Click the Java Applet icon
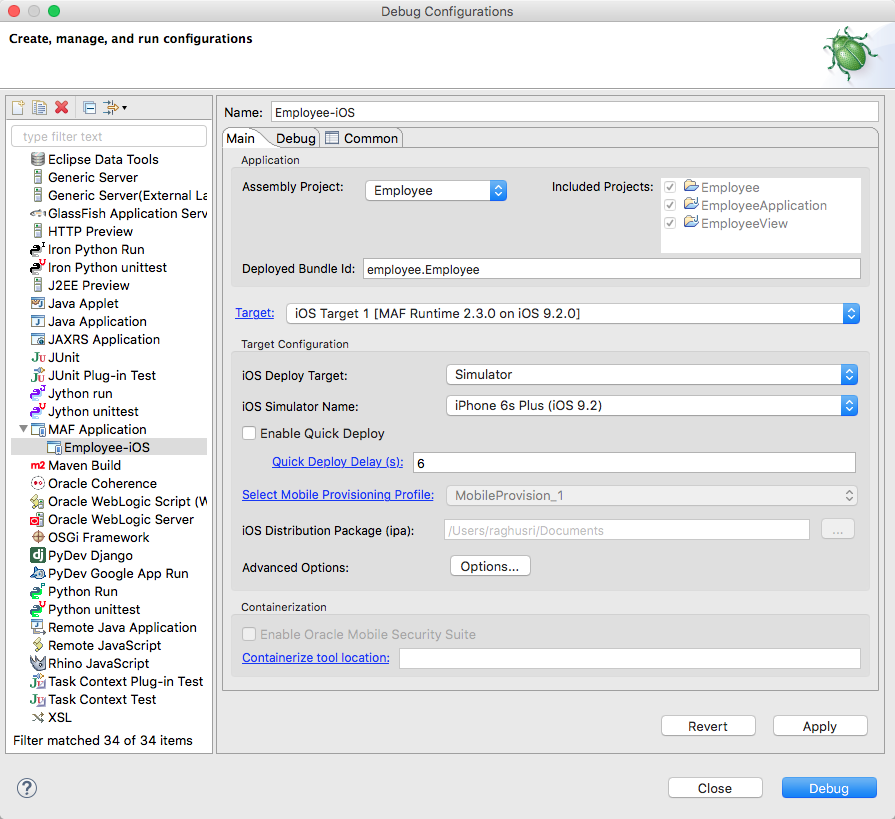This screenshot has height=819, width=895. pyautogui.click(x=38, y=303)
